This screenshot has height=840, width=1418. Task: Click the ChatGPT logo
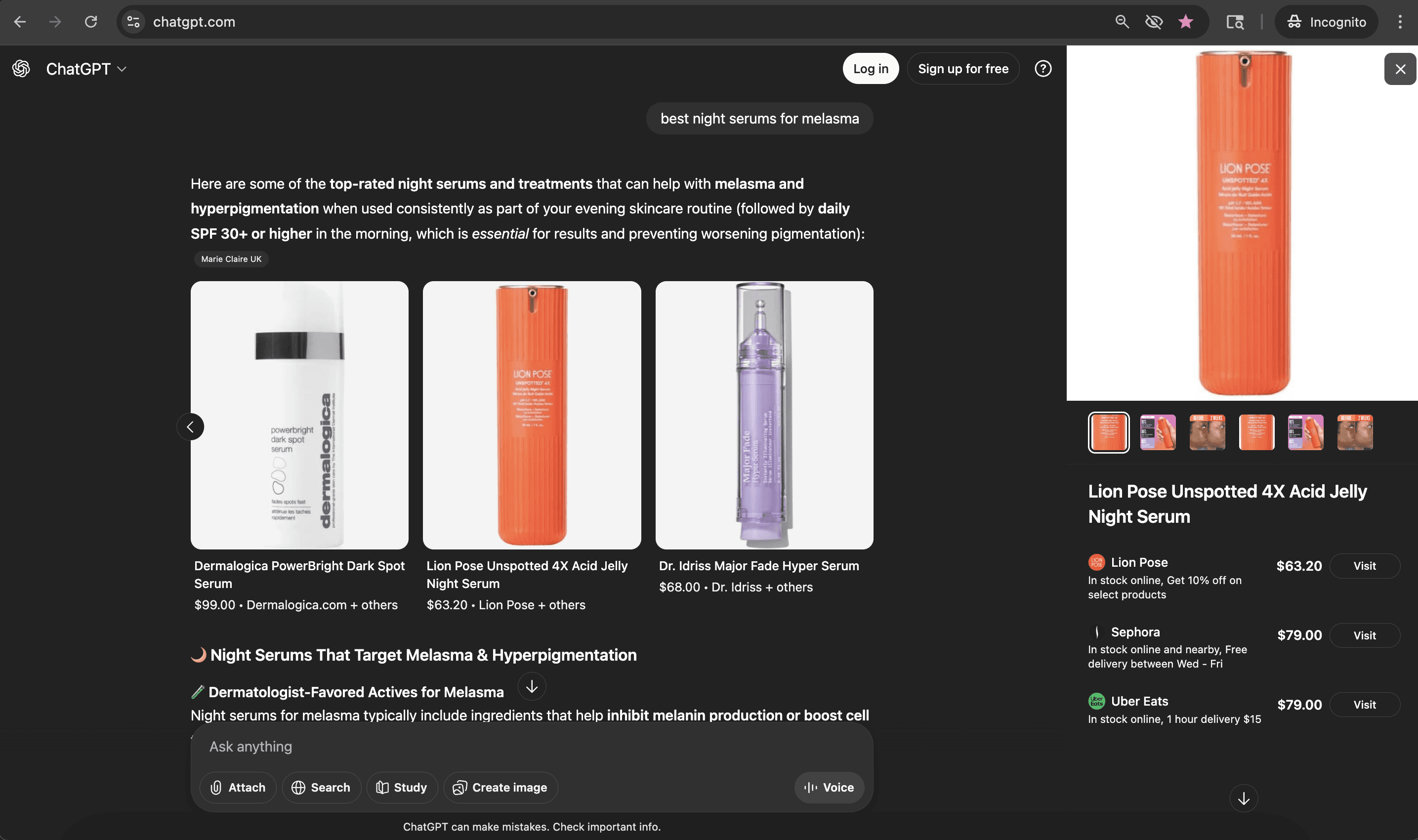(x=22, y=69)
